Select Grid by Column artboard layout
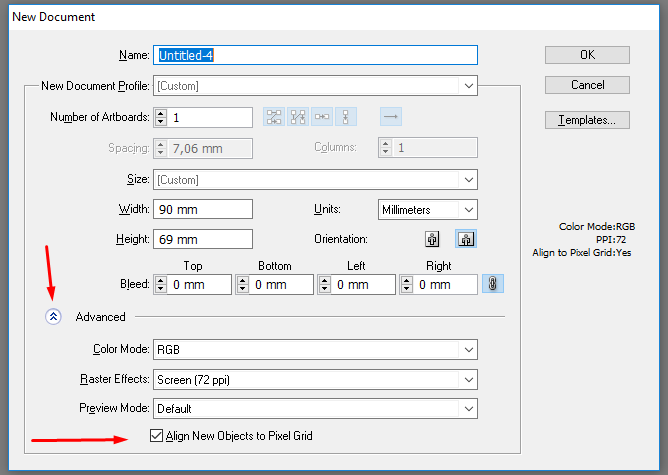This screenshot has height=475, width=668. [297, 117]
